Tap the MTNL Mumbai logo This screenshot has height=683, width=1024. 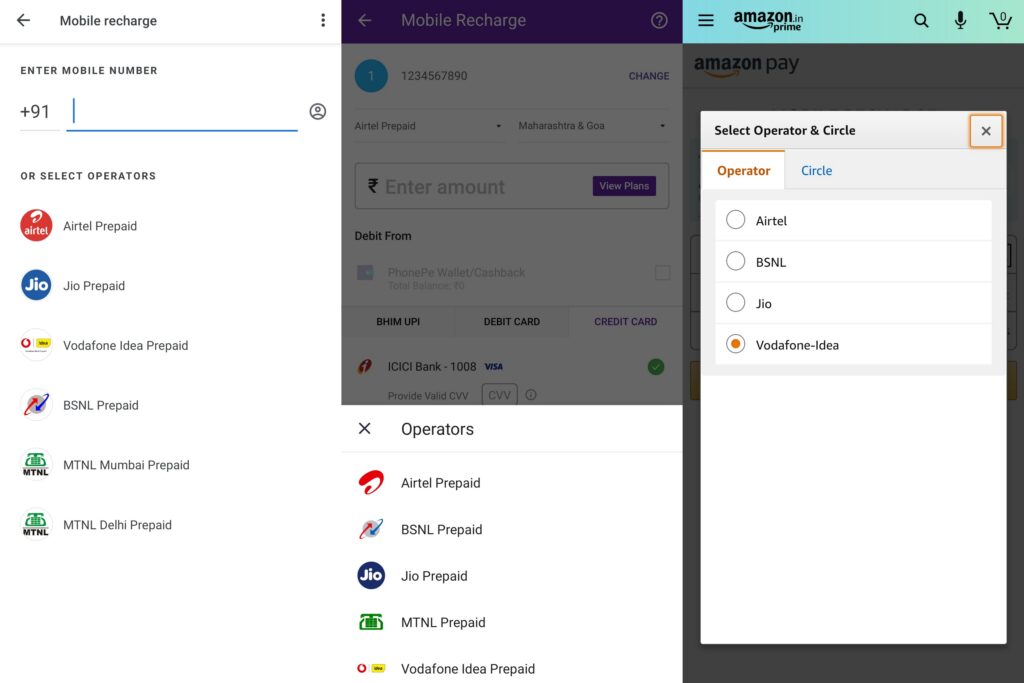tap(36, 464)
